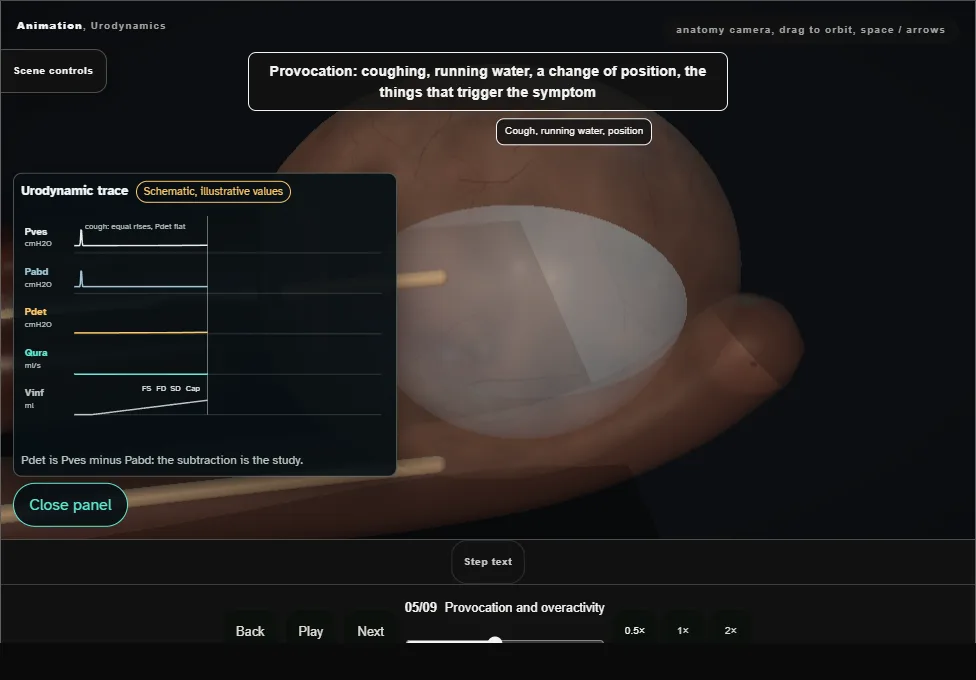Viewport: 976px width, 680px height.
Task: Start the animation with Play
Action: tap(311, 631)
